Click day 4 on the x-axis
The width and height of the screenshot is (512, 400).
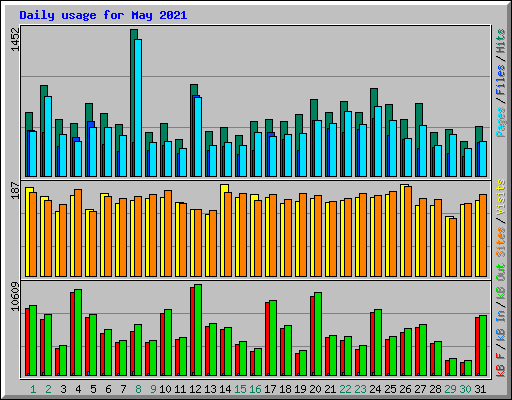pyautogui.click(x=78, y=389)
